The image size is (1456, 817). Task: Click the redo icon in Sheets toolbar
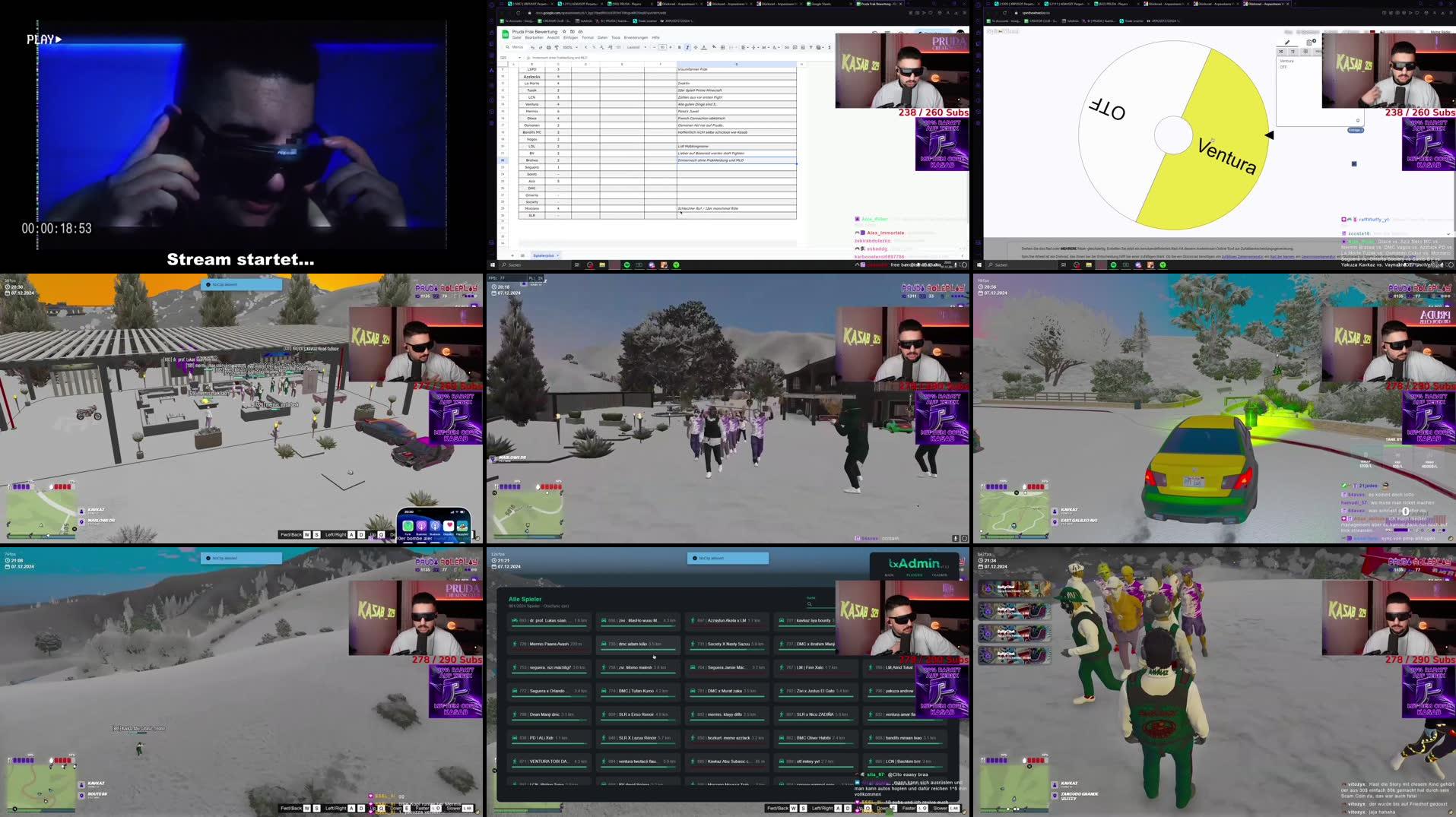click(x=541, y=47)
